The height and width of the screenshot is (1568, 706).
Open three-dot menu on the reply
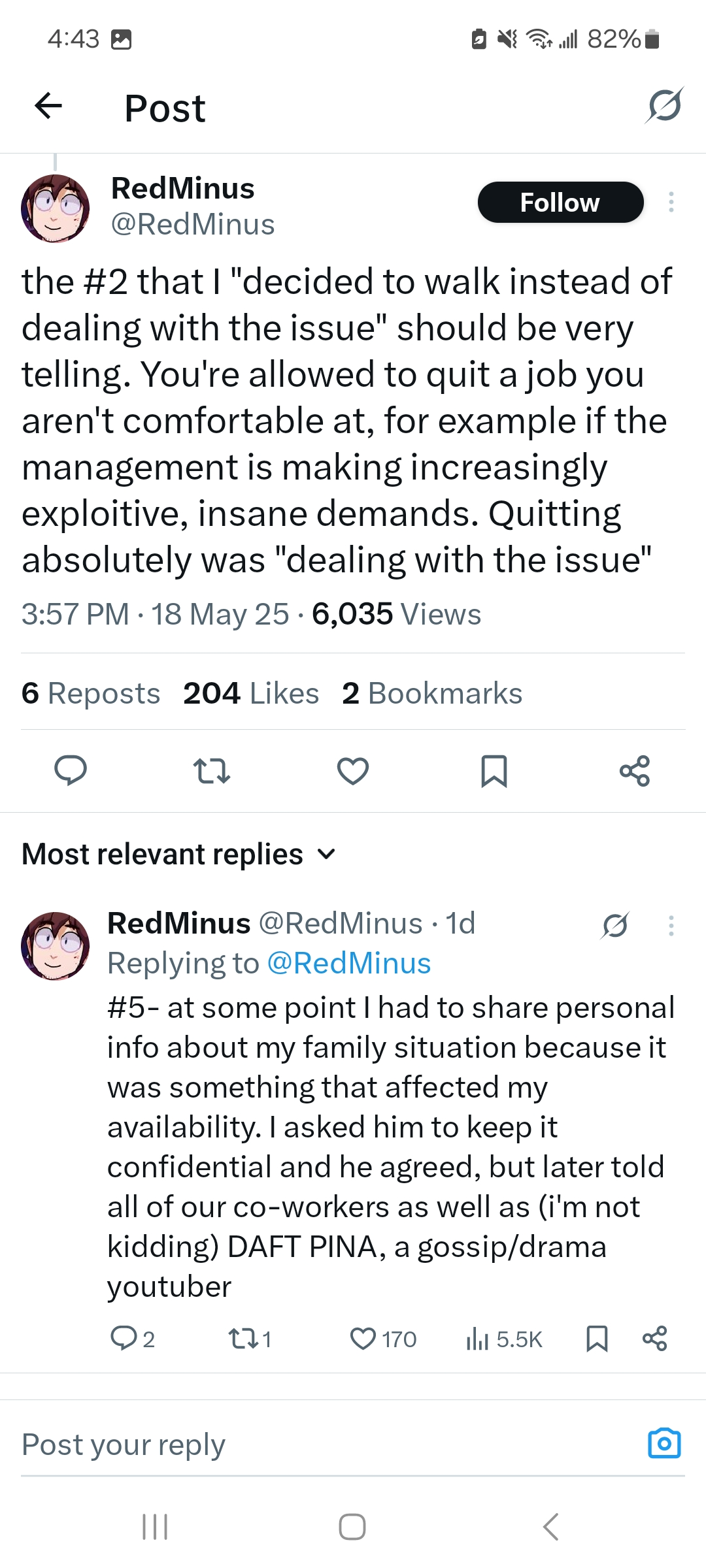tap(671, 925)
